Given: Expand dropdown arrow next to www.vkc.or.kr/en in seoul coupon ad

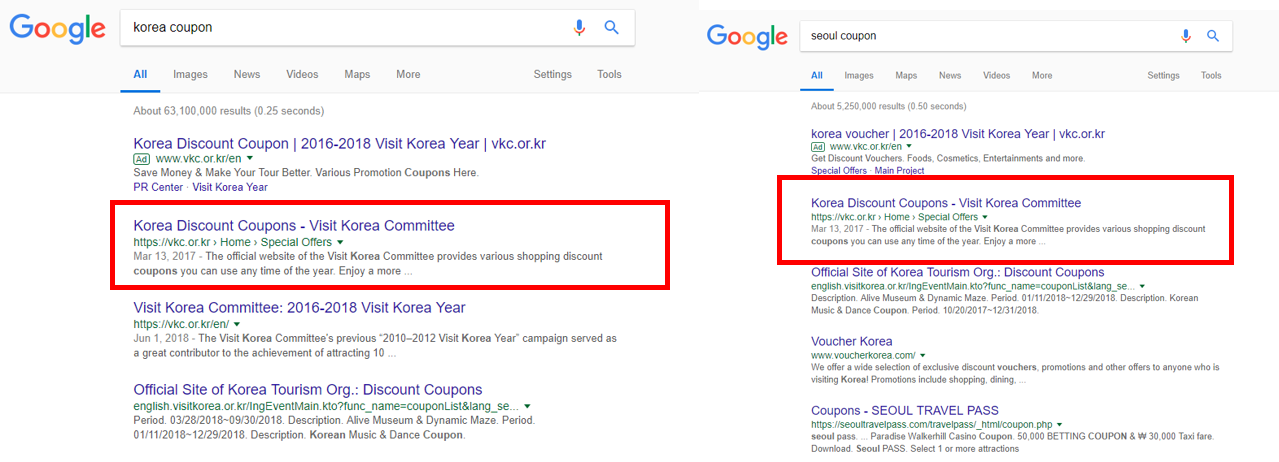Looking at the screenshot, I should pyautogui.click(x=909, y=147).
